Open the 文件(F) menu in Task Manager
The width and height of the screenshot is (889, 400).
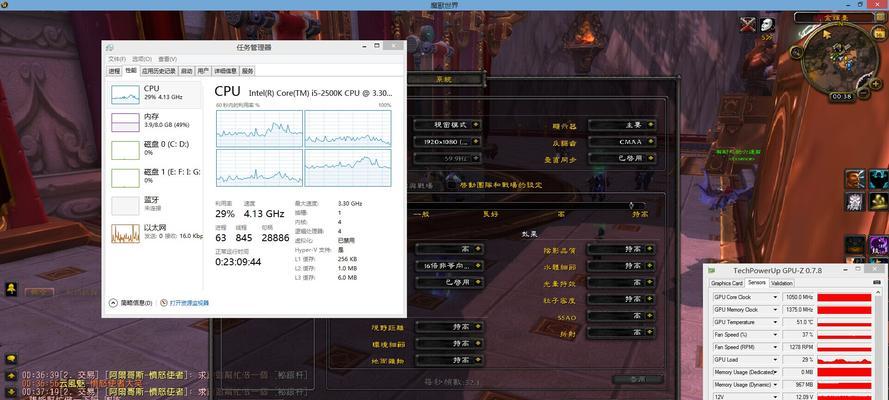click(x=117, y=59)
